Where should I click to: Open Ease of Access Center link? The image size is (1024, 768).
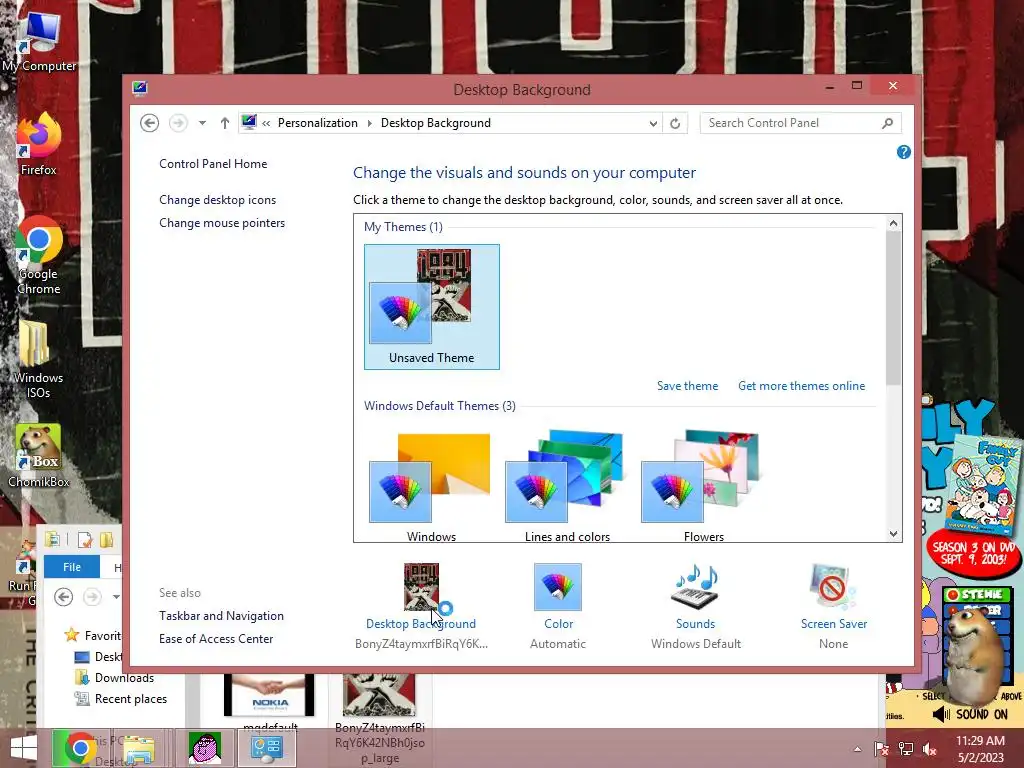coord(216,639)
